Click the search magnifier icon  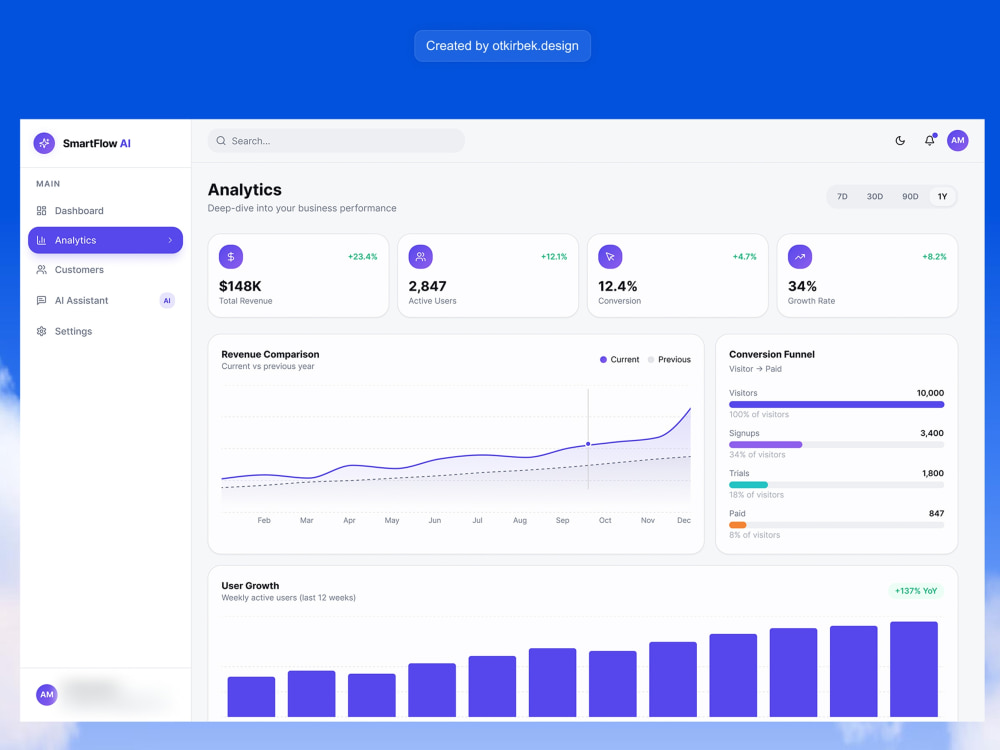(221, 141)
